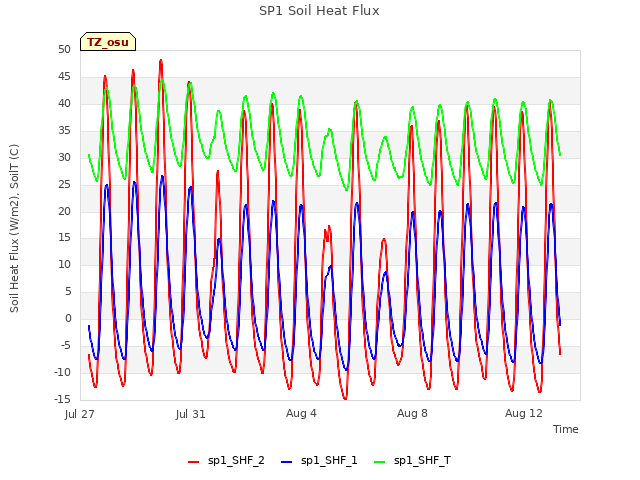Click the Jul 27 x-axis tick label

point(79,414)
